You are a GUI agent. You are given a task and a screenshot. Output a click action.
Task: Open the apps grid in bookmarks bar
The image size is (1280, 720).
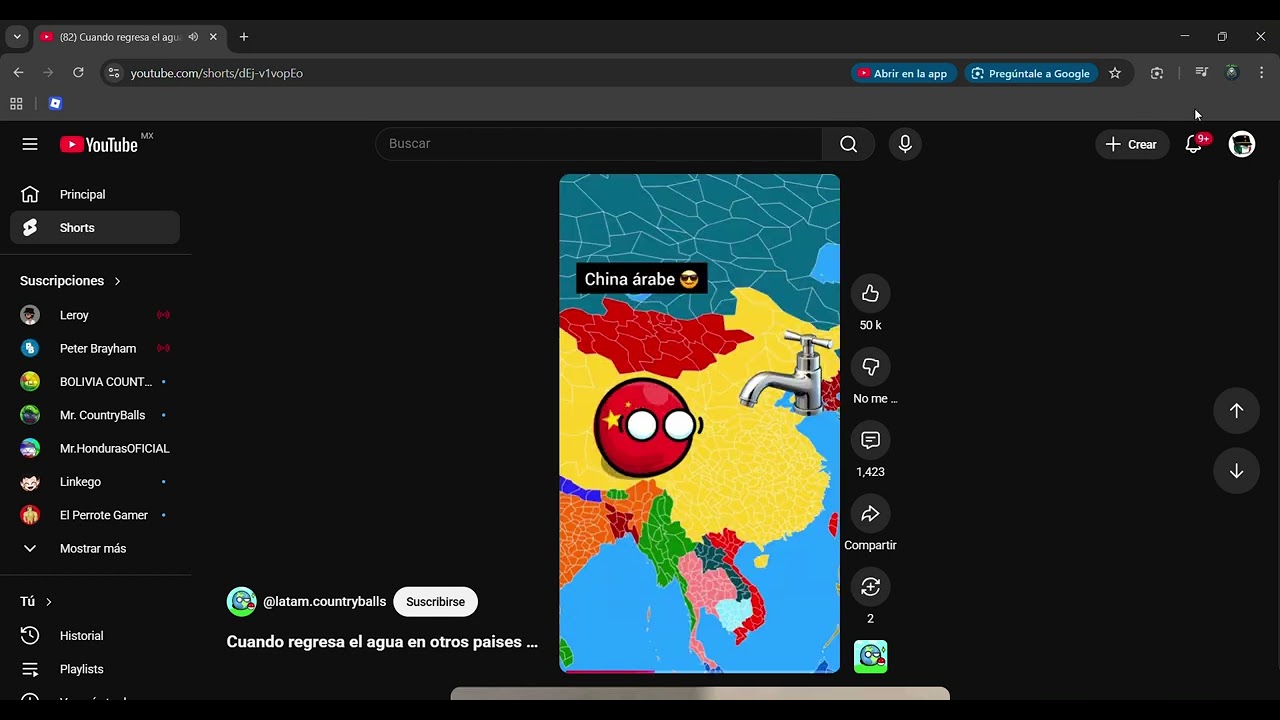tap(16, 104)
